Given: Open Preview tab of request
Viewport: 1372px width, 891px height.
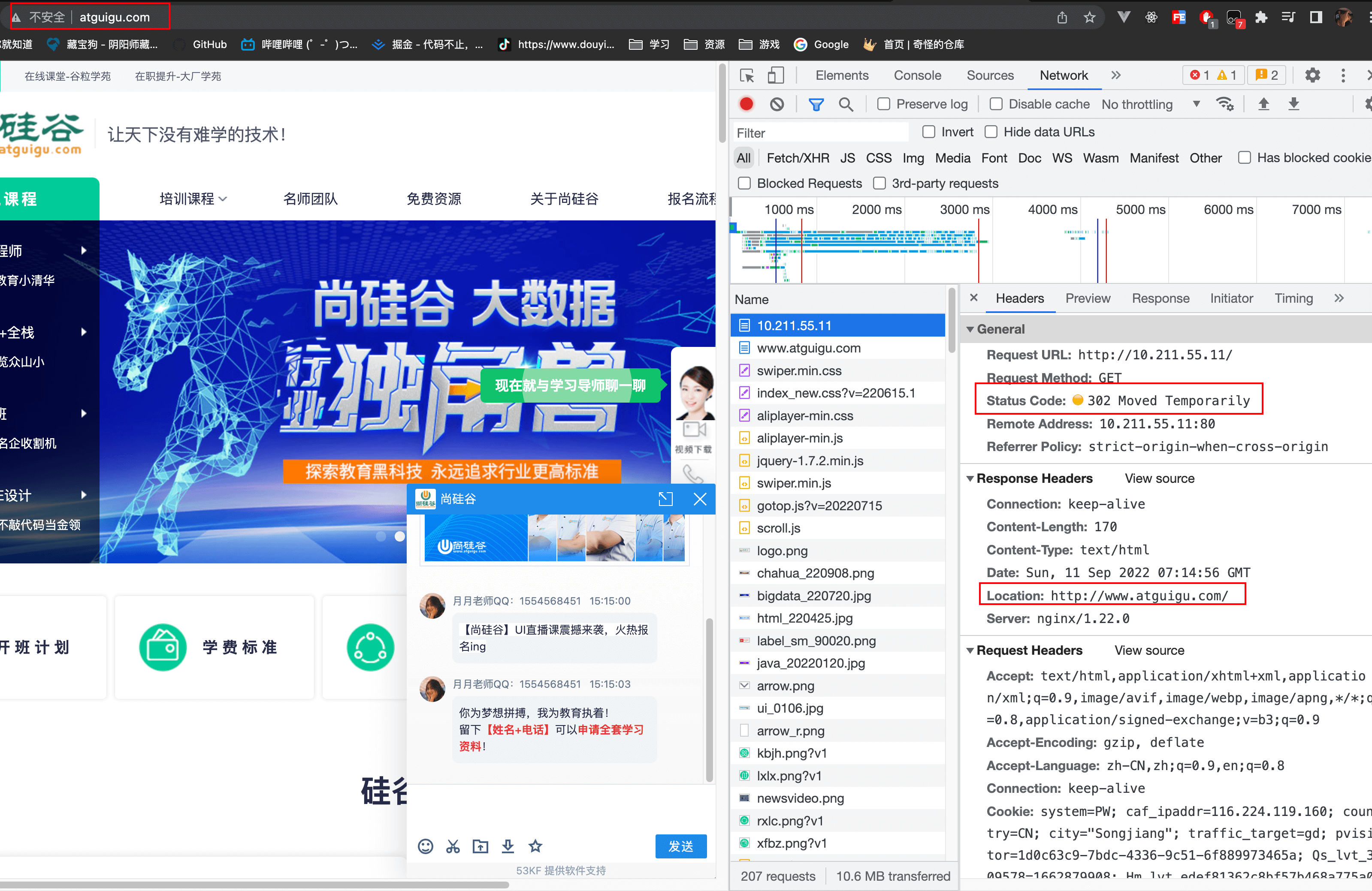Looking at the screenshot, I should click(x=1087, y=298).
